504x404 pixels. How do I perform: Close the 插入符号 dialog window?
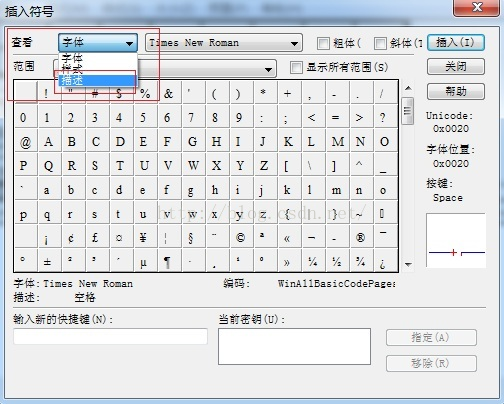pos(476,7)
